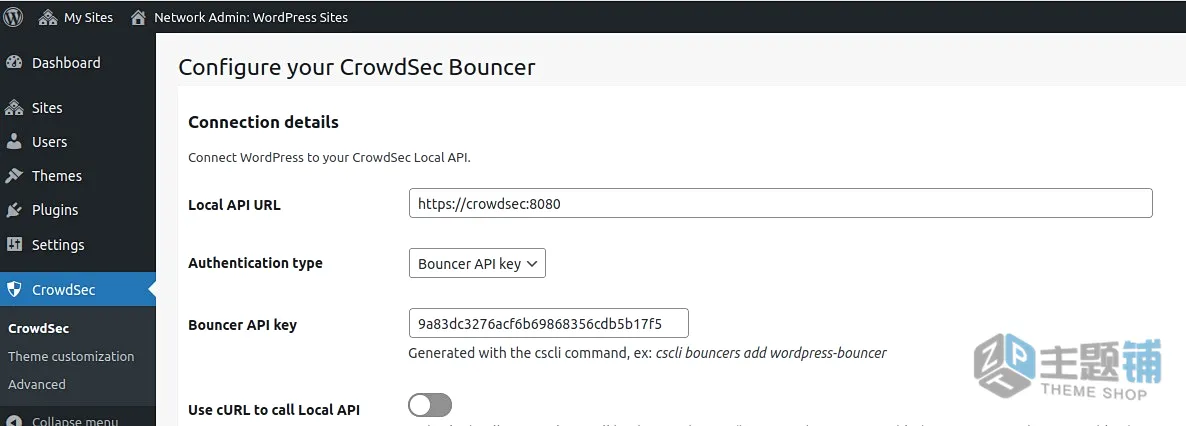Image resolution: width=1186 pixels, height=426 pixels.
Task: Click 'cscli bouncers add wordpress-bouncer' example text
Action: (771, 353)
